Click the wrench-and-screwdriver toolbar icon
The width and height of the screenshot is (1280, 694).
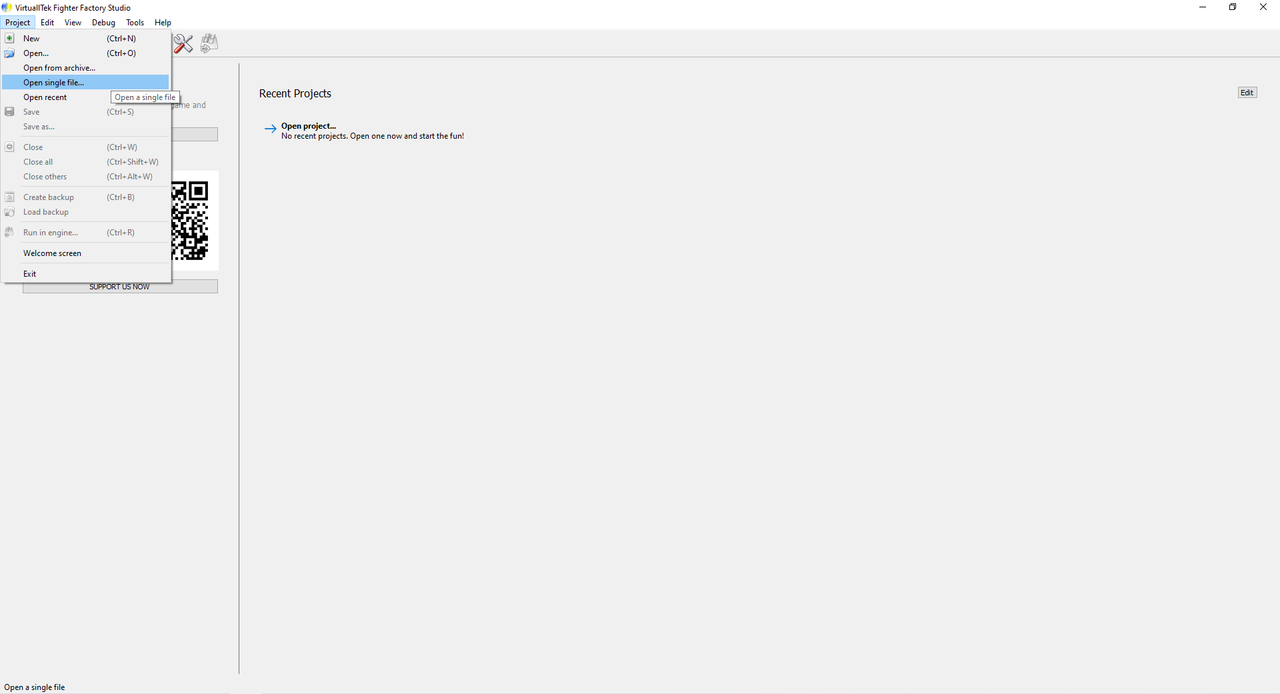[x=183, y=43]
